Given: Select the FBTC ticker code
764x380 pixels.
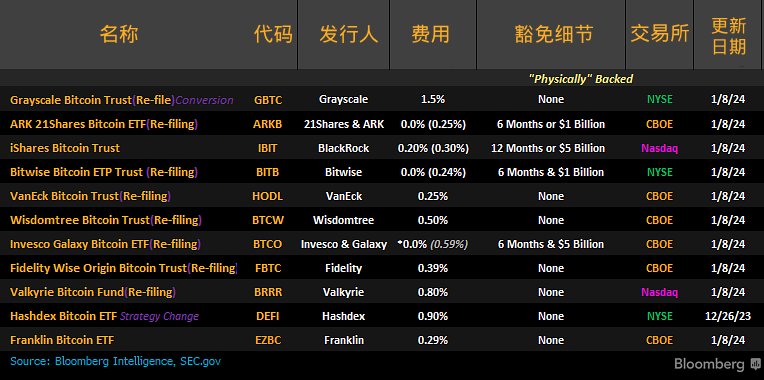Looking at the screenshot, I should click(x=267, y=268).
